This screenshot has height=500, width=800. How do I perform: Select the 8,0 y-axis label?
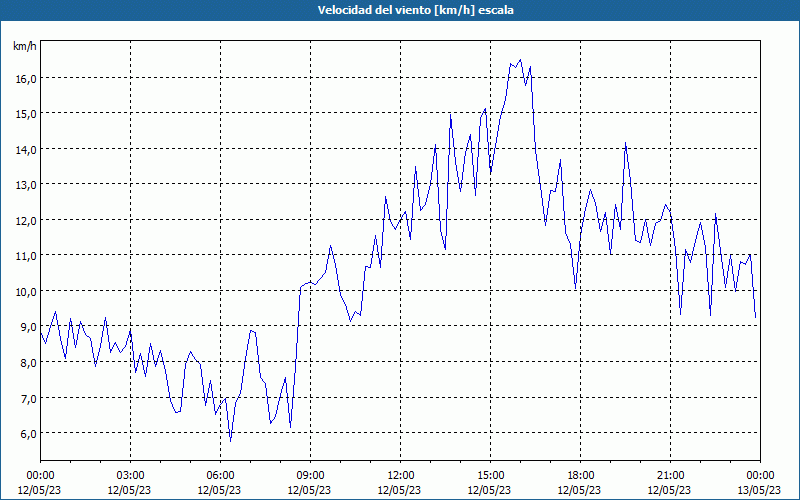pyautogui.click(x=28, y=362)
